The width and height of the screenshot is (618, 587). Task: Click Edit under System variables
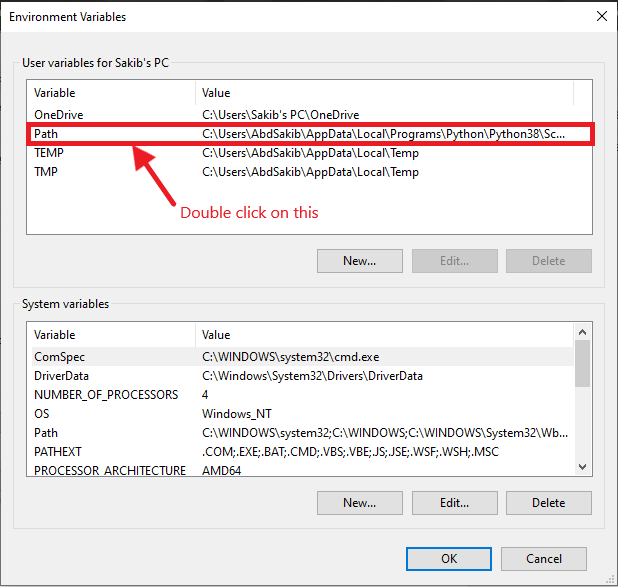coord(454,503)
